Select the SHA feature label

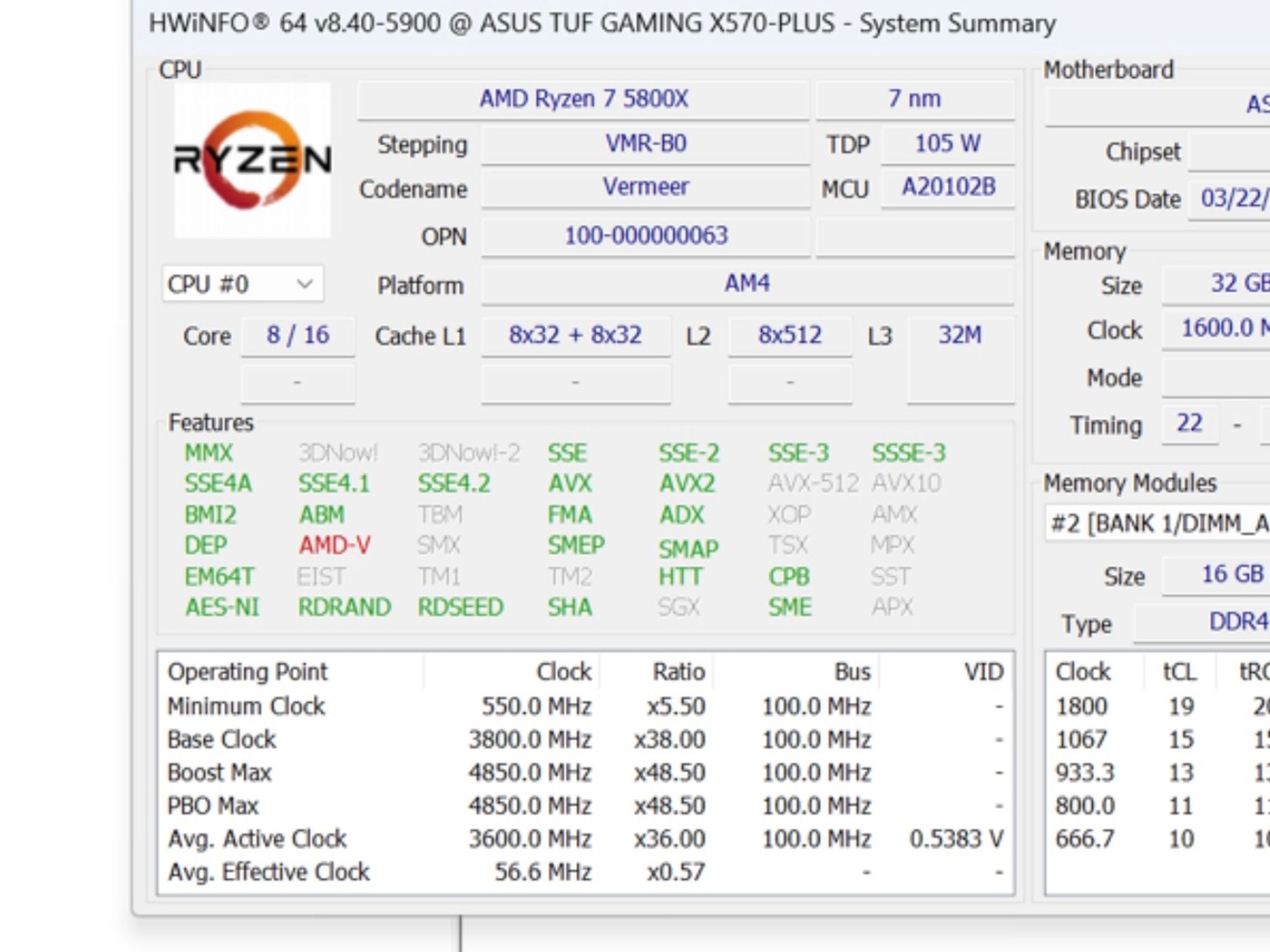[x=570, y=607]
